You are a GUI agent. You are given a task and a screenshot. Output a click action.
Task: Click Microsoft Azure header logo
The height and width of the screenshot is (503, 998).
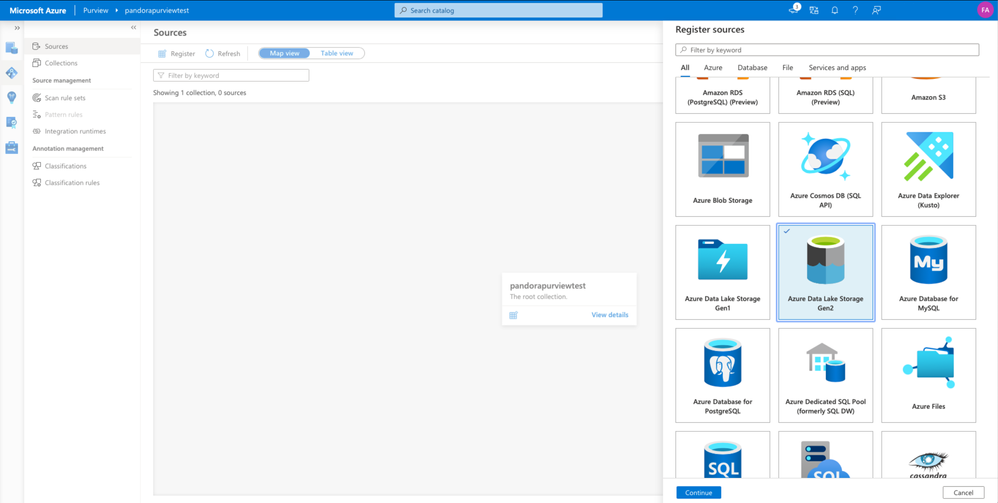point(38,10)
